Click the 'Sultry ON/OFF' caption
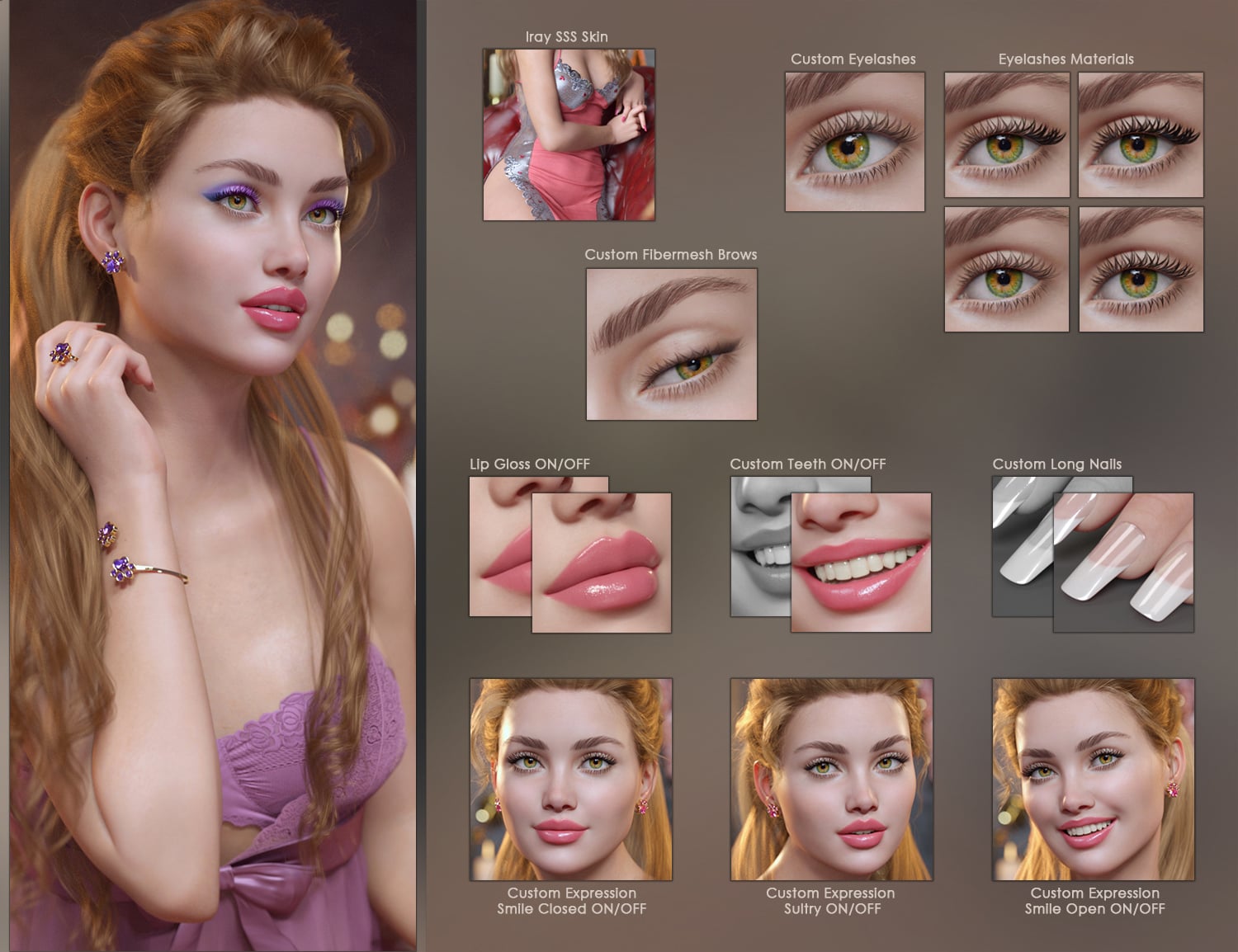This screenshot has height=952, width=1238. pos(832,909)
